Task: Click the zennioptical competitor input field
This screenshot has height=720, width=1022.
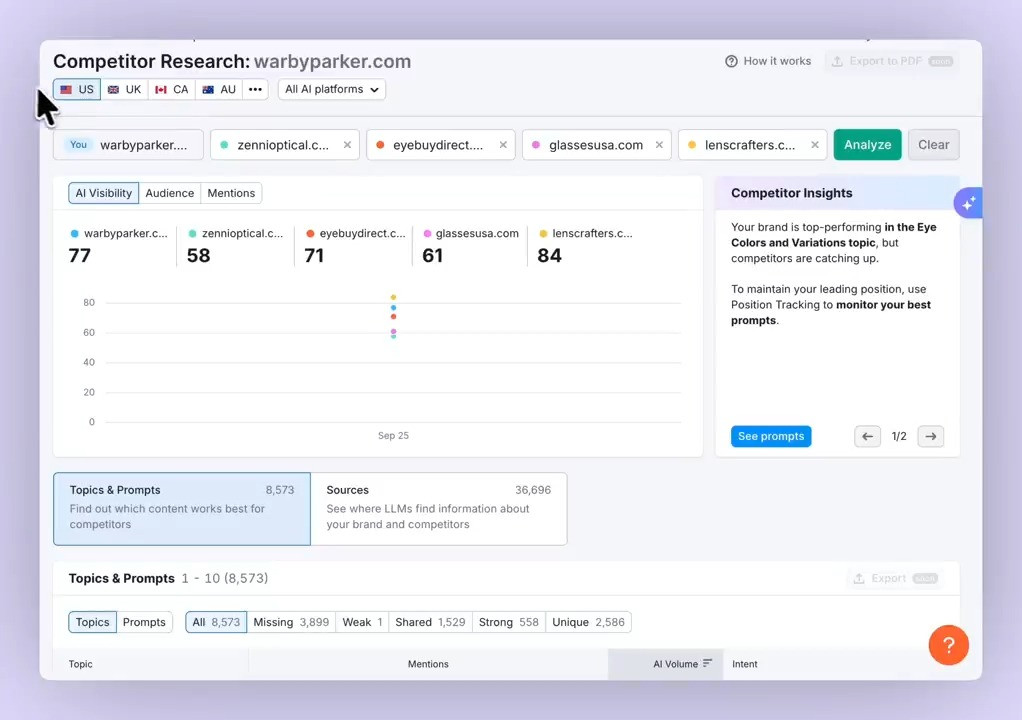Action: point(285,145)
